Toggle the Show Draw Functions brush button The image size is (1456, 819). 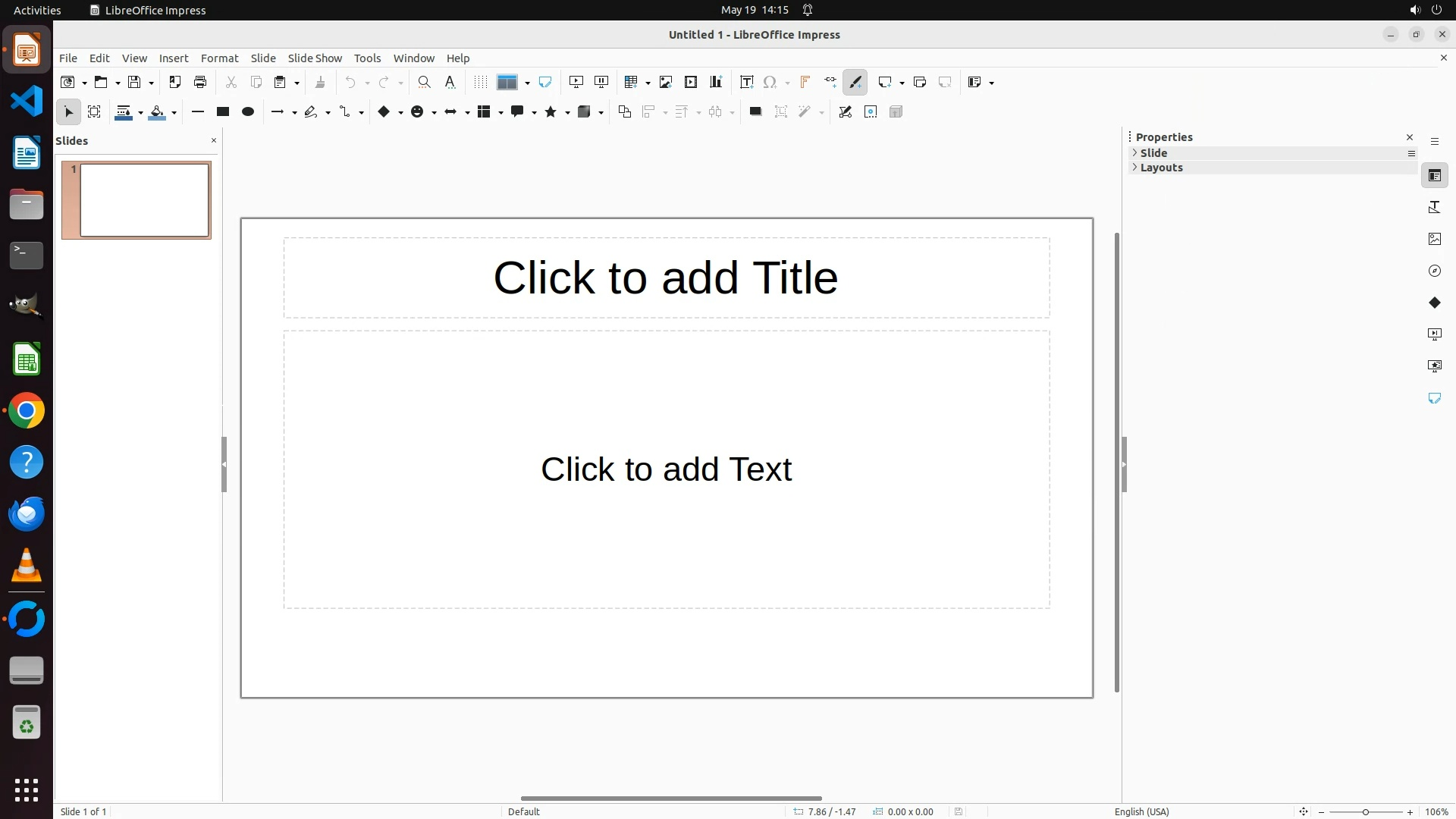tap(855, 82)
